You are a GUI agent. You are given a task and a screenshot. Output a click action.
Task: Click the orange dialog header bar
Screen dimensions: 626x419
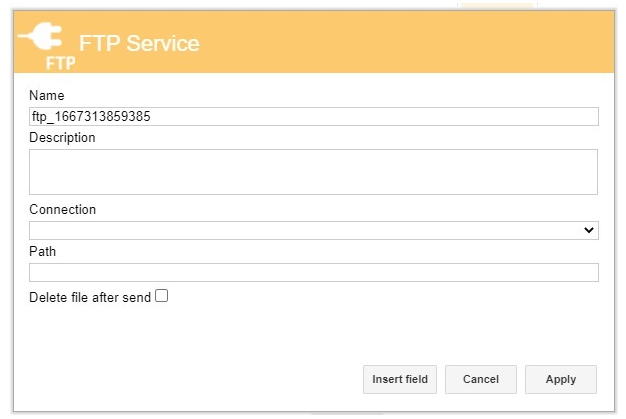coord(314,42)
